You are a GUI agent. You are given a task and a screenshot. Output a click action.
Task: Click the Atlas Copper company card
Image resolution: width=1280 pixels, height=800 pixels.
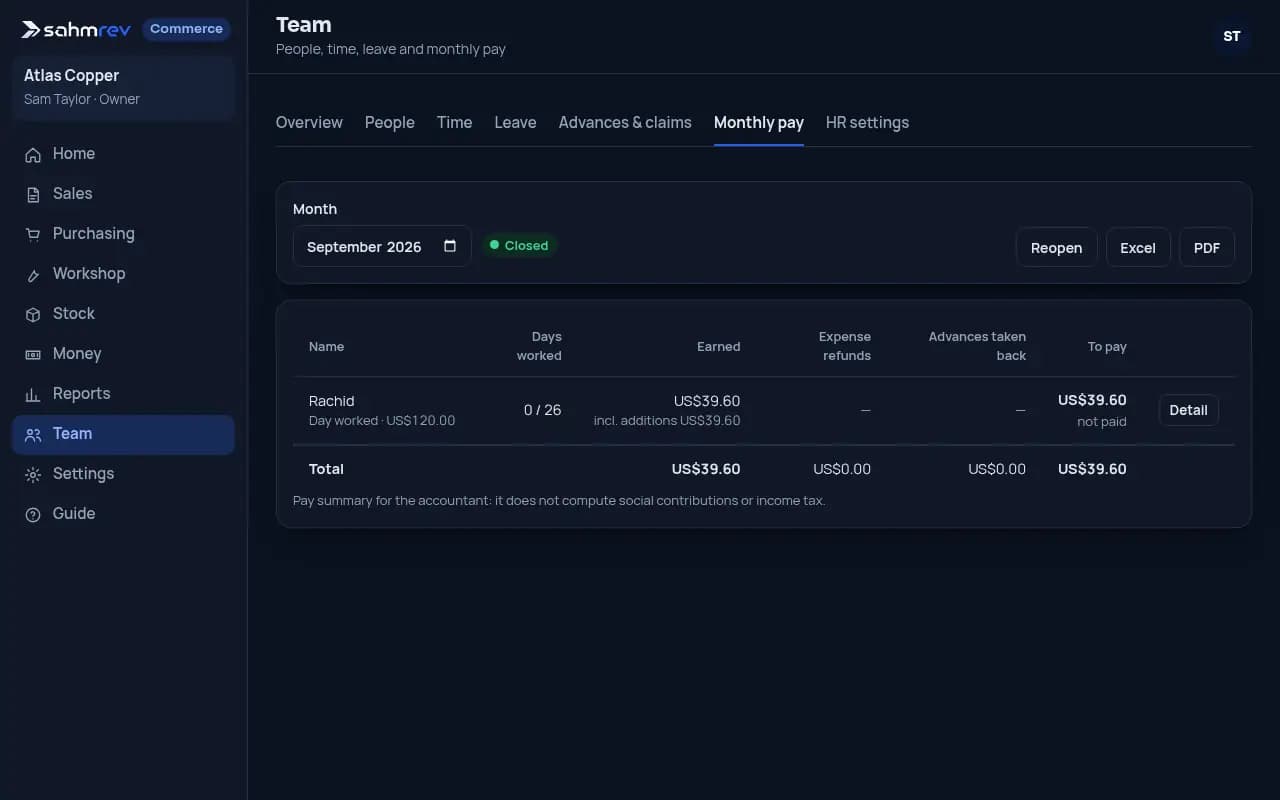point(124,87)
